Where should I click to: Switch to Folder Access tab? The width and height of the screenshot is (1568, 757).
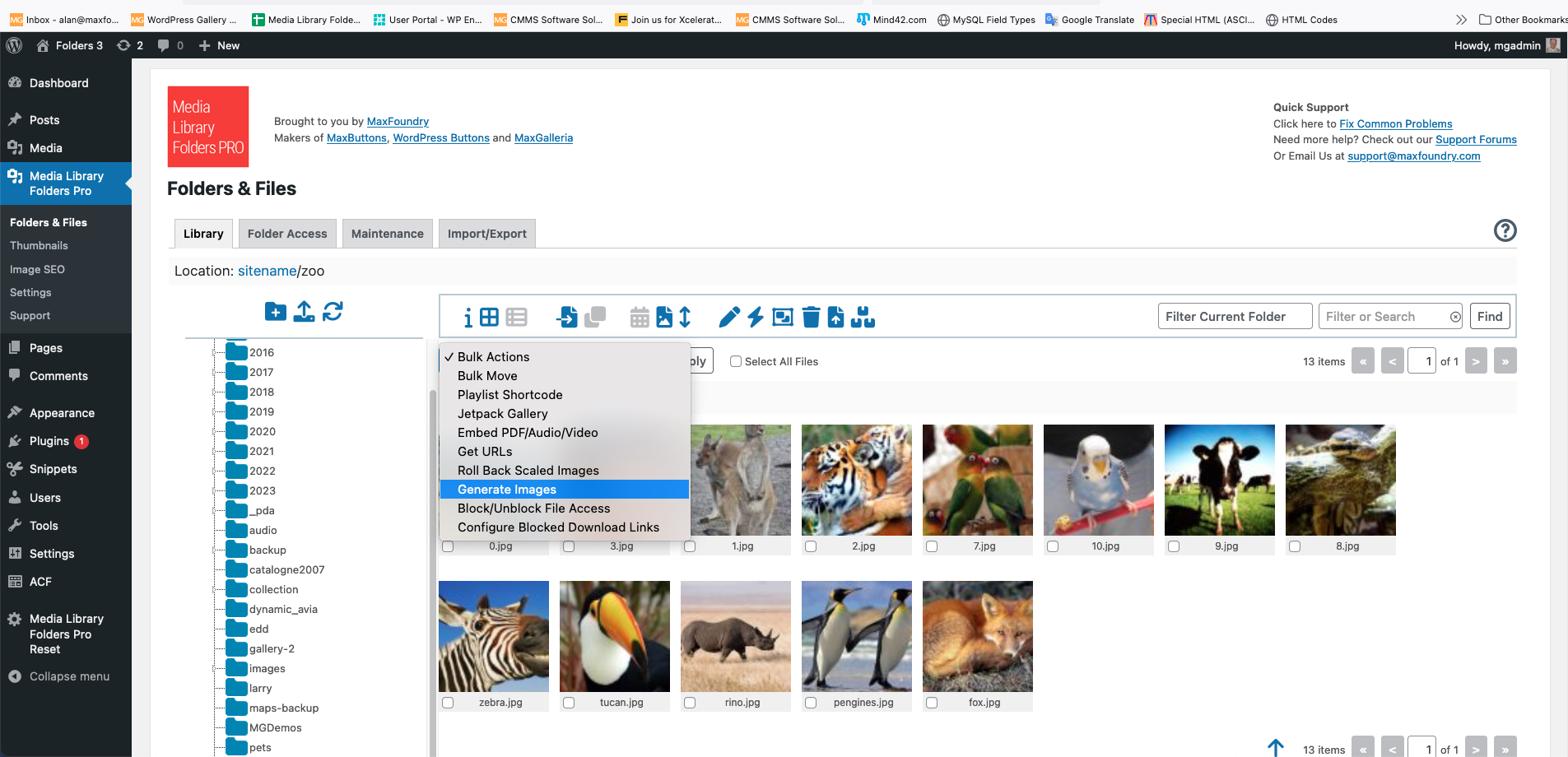point(287,234)
